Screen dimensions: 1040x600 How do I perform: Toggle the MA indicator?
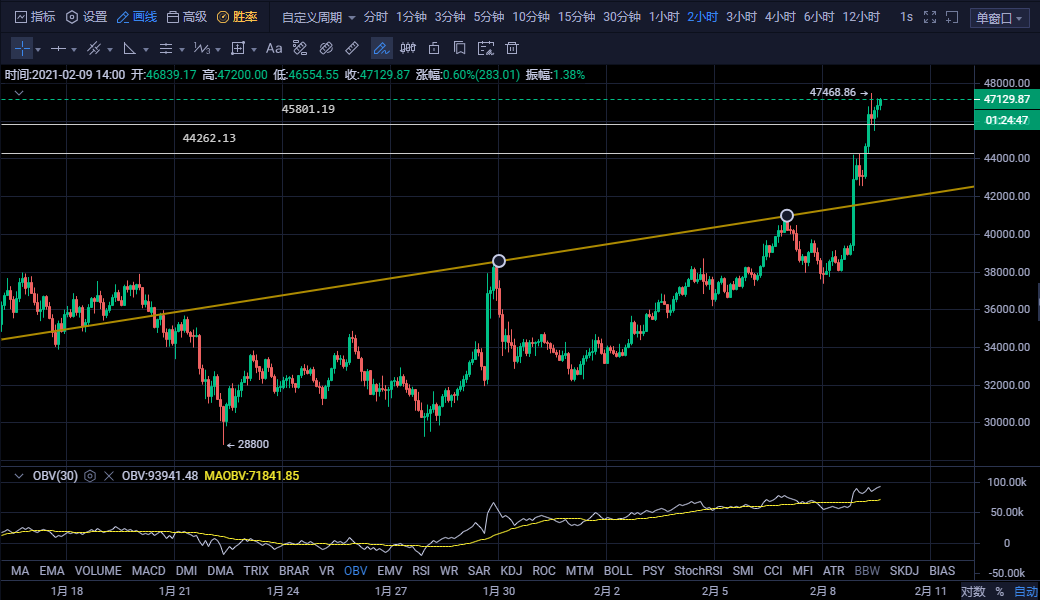click(20, 571)
